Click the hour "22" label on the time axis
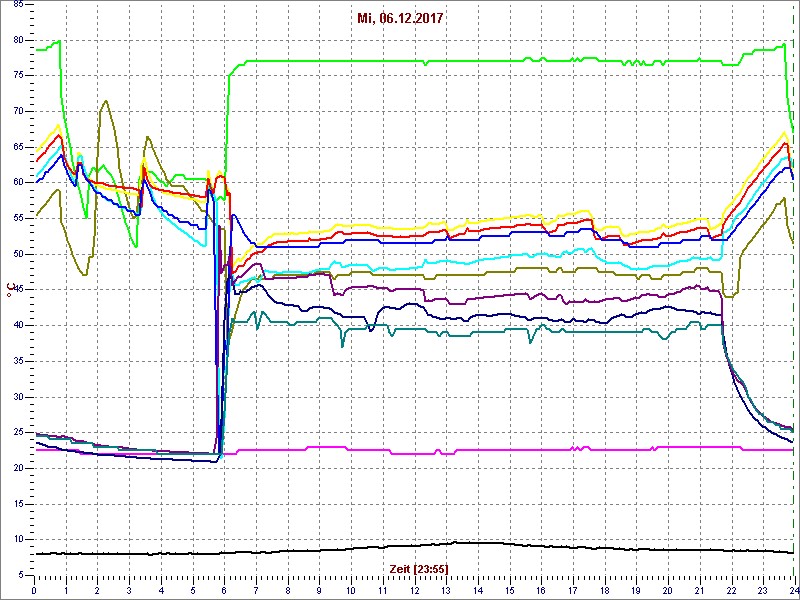This screenshot has height=600, width=800. click(x=731, y=589)
